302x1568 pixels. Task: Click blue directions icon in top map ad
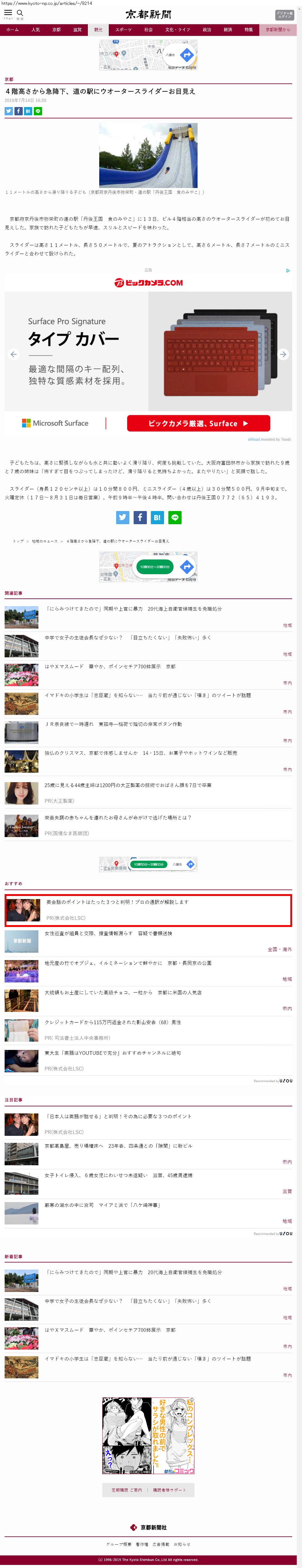(187, 55)
